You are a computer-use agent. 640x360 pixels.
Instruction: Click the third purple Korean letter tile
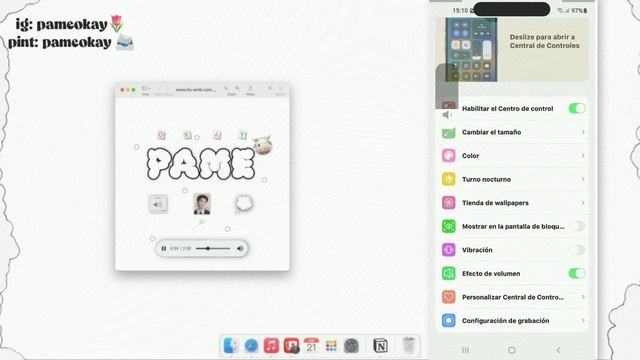tap(217, 135)
